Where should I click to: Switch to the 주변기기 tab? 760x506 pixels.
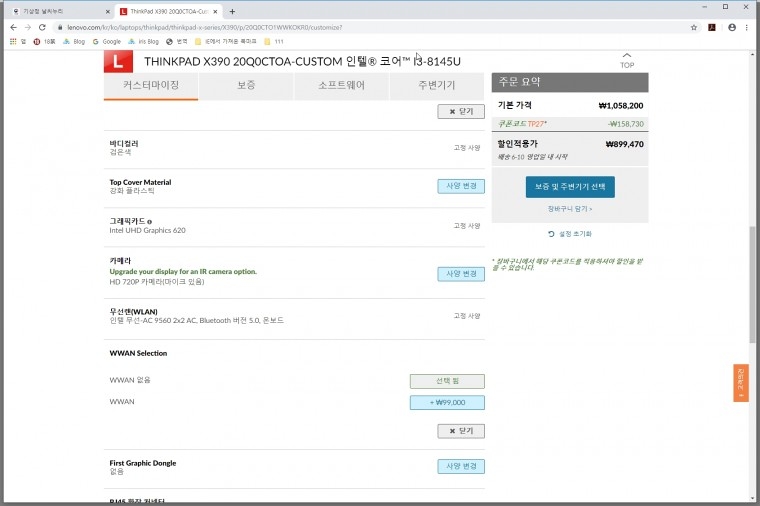point(437,86)
